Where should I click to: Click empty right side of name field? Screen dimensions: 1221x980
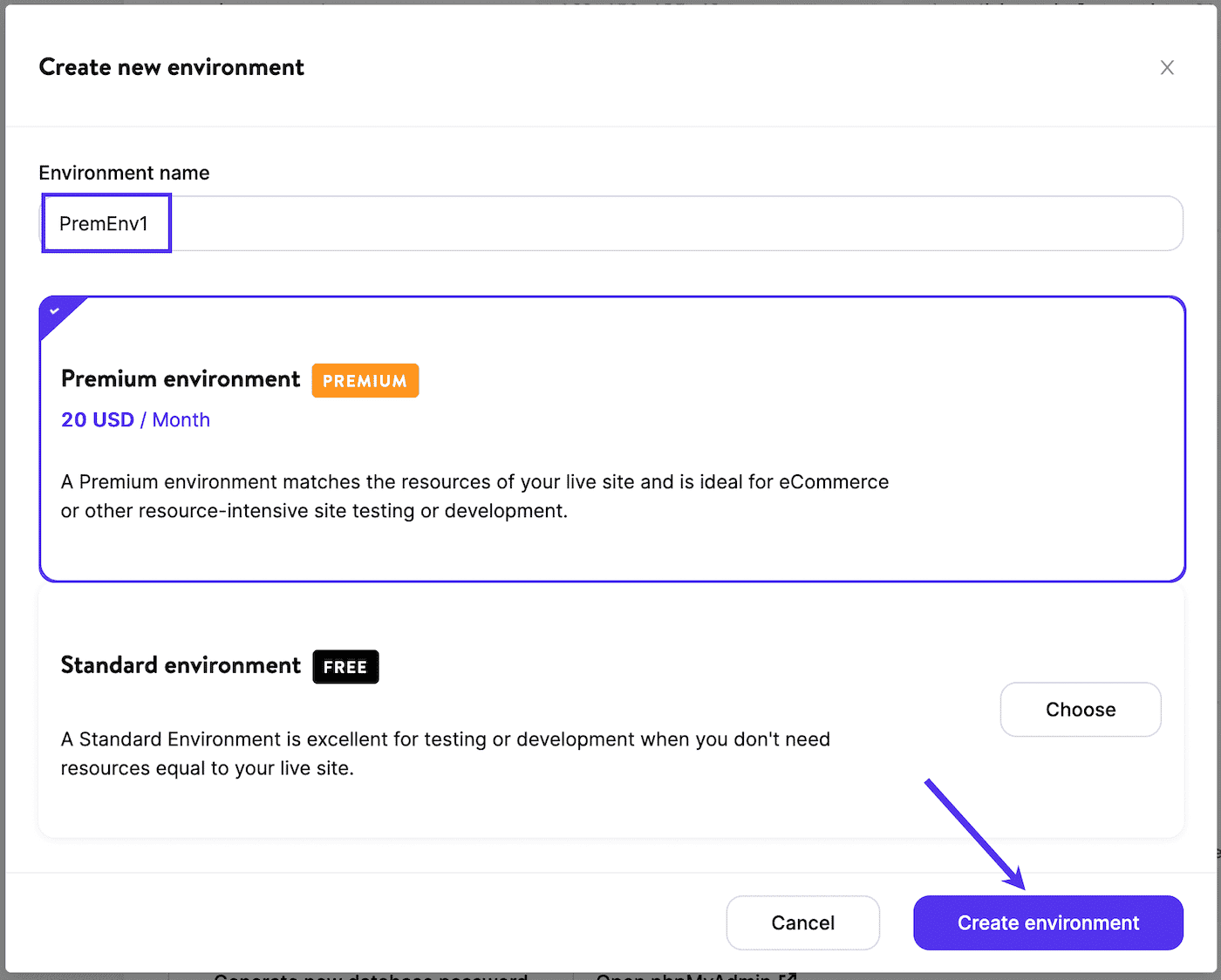698,224
